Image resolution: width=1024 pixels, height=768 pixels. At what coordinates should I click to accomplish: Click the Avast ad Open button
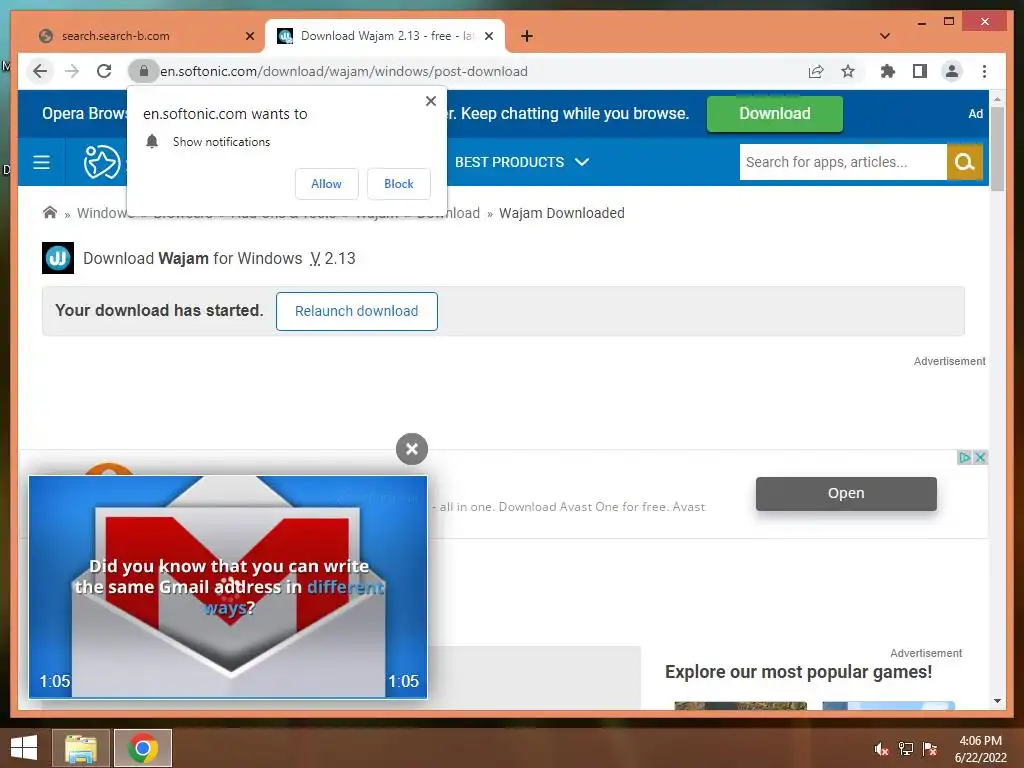pos(846,494)
